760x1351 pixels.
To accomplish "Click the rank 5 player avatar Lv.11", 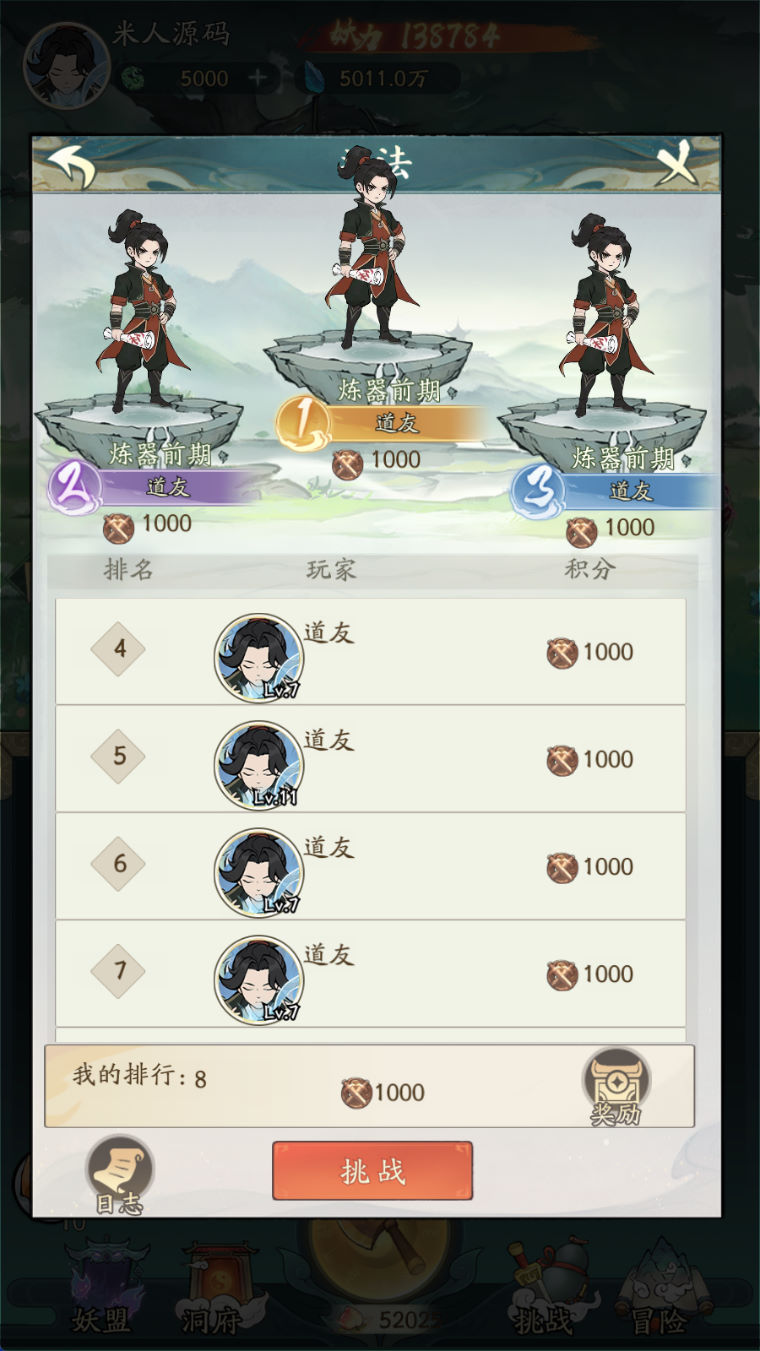I will [258, 765].
